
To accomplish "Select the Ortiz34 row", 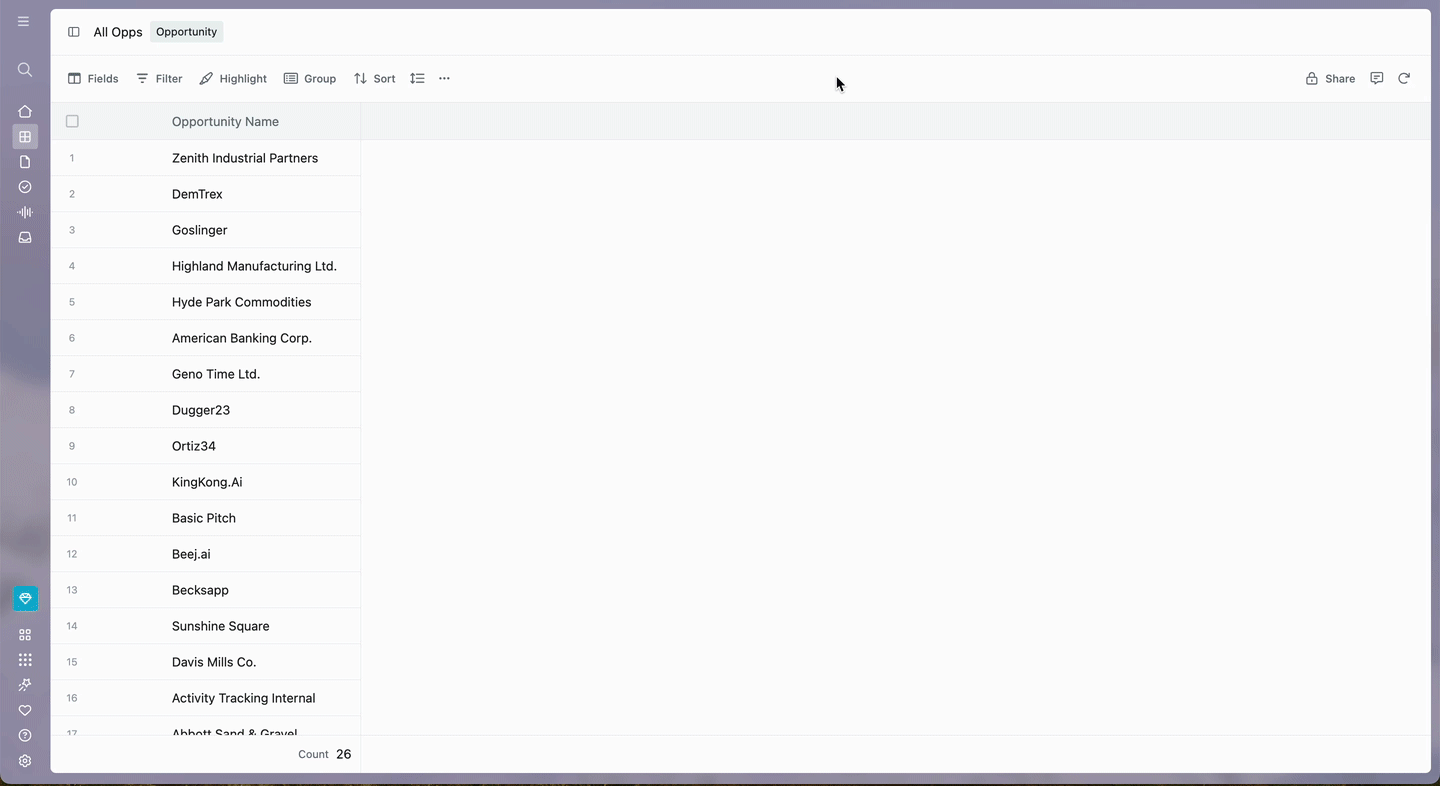I will click(x=205, y=446).
